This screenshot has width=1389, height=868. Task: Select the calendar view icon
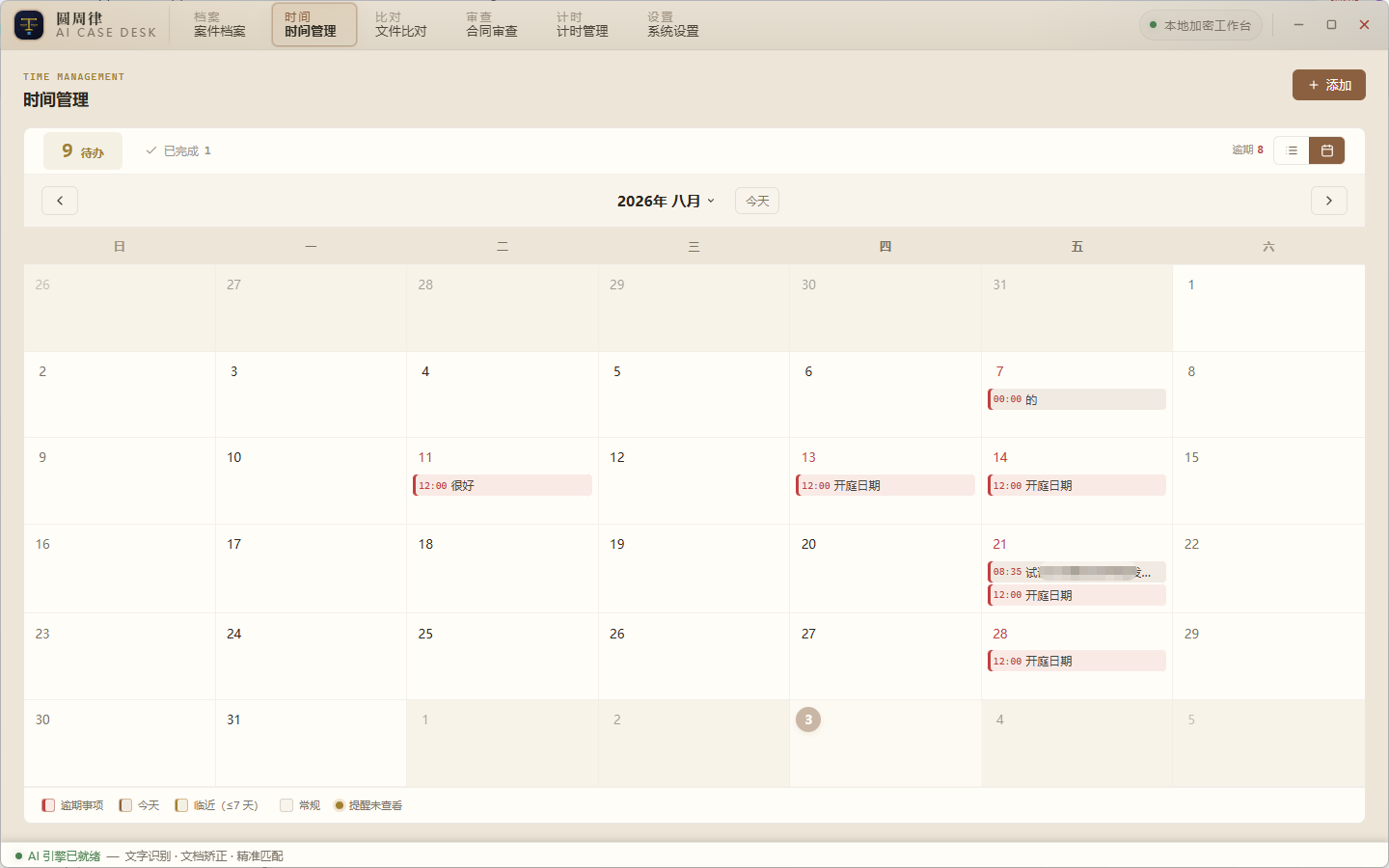(x=1327, y=150)
